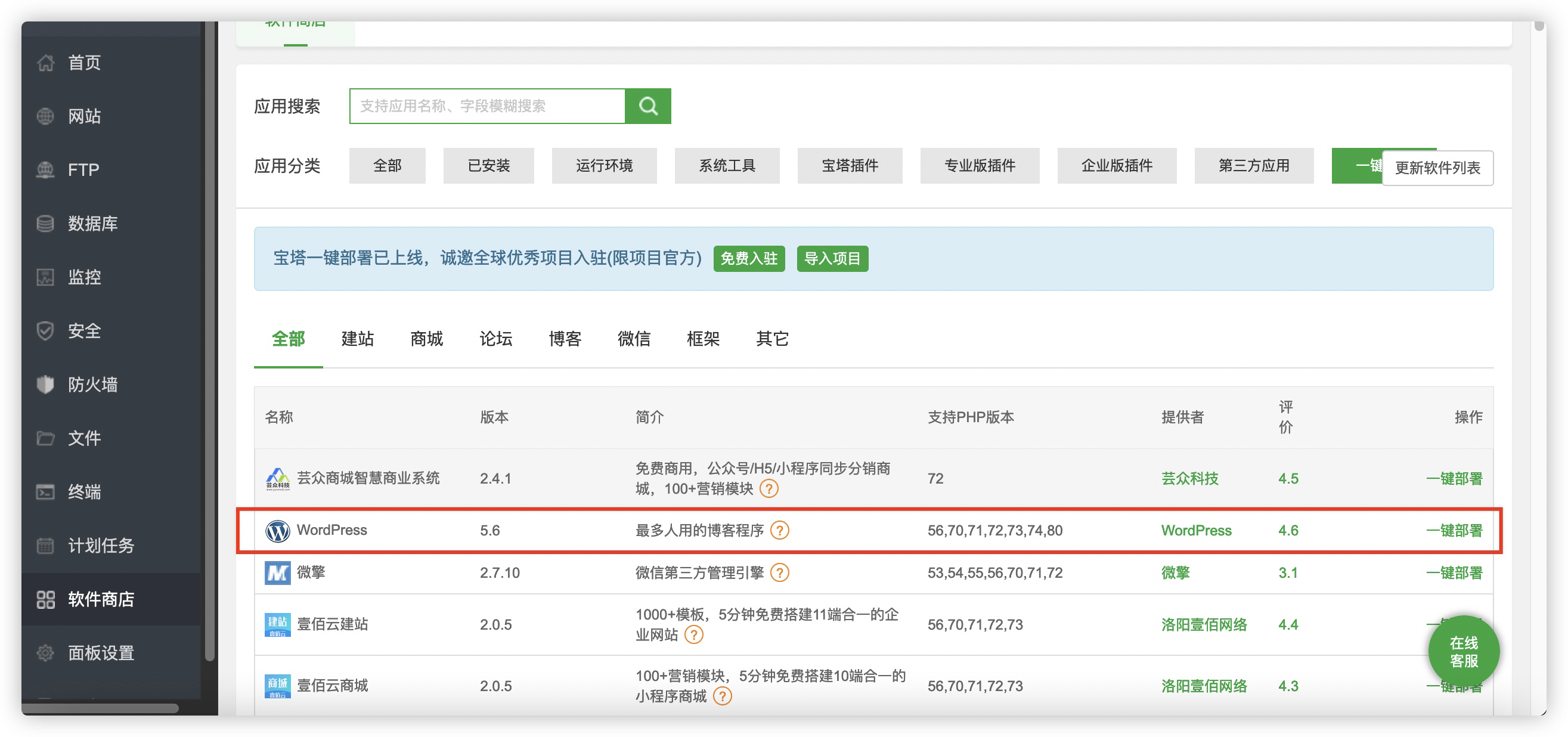Click the 数据库 database icon
This screenshot has height=737, width=1568.
tap(46, 224)
